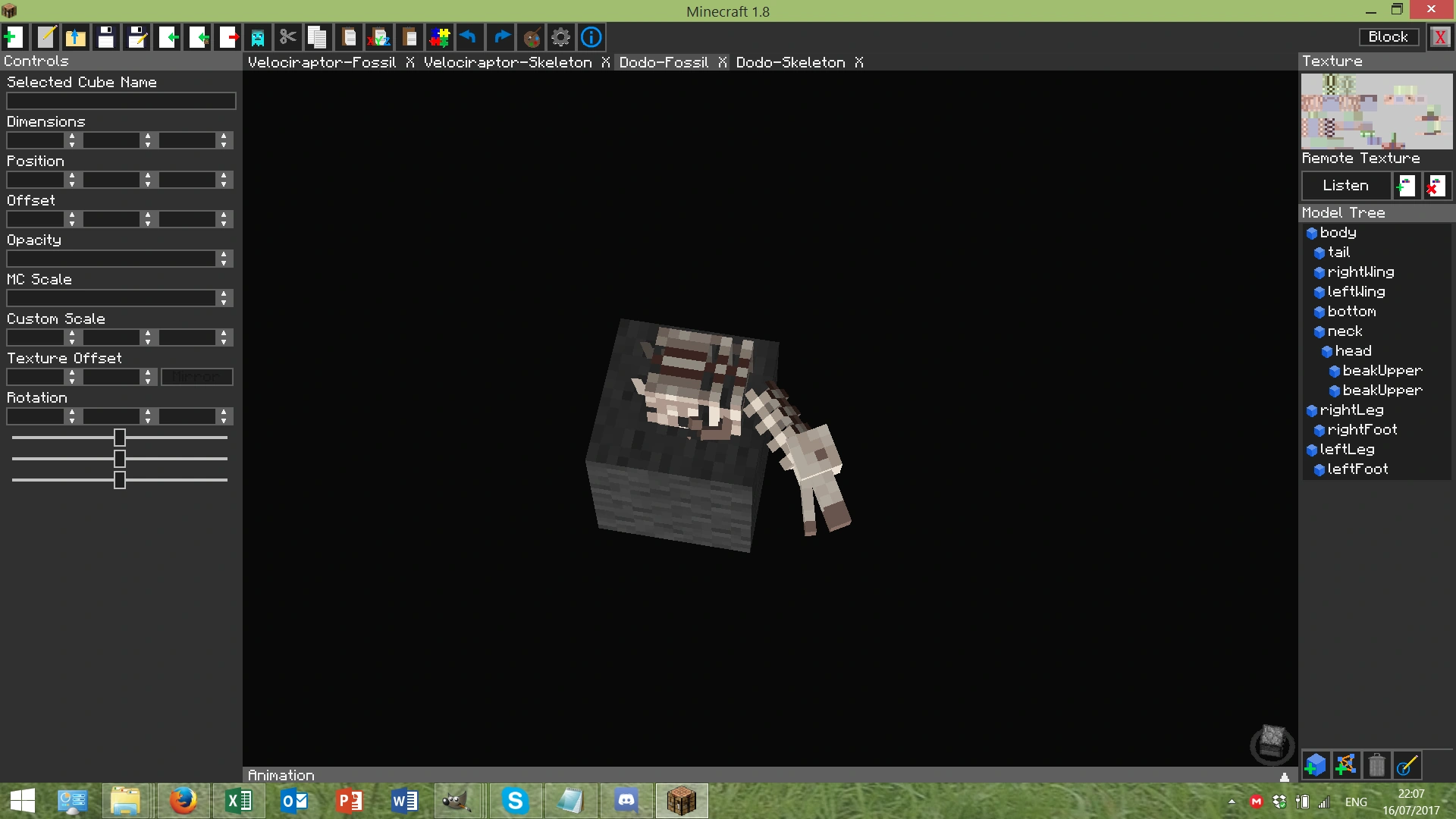
Task: Expand the Animation panel using arrow
Action: click(x=1285, y=777)
